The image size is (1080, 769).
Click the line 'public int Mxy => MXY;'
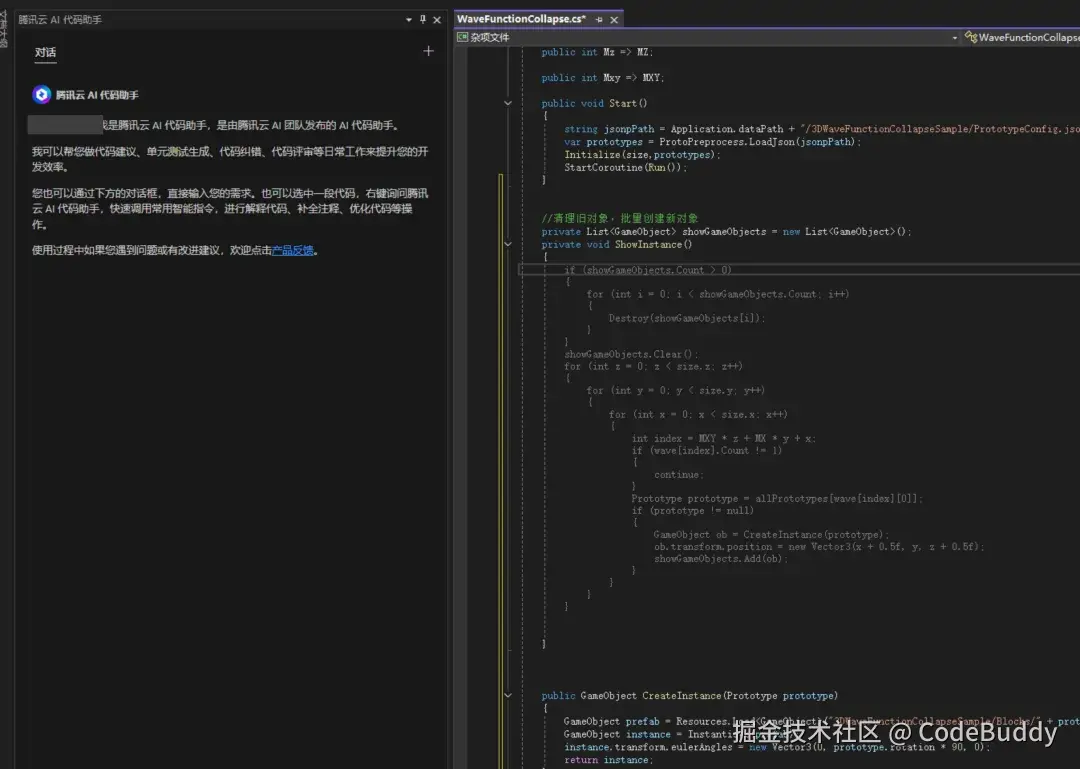[x=603, y=78]
